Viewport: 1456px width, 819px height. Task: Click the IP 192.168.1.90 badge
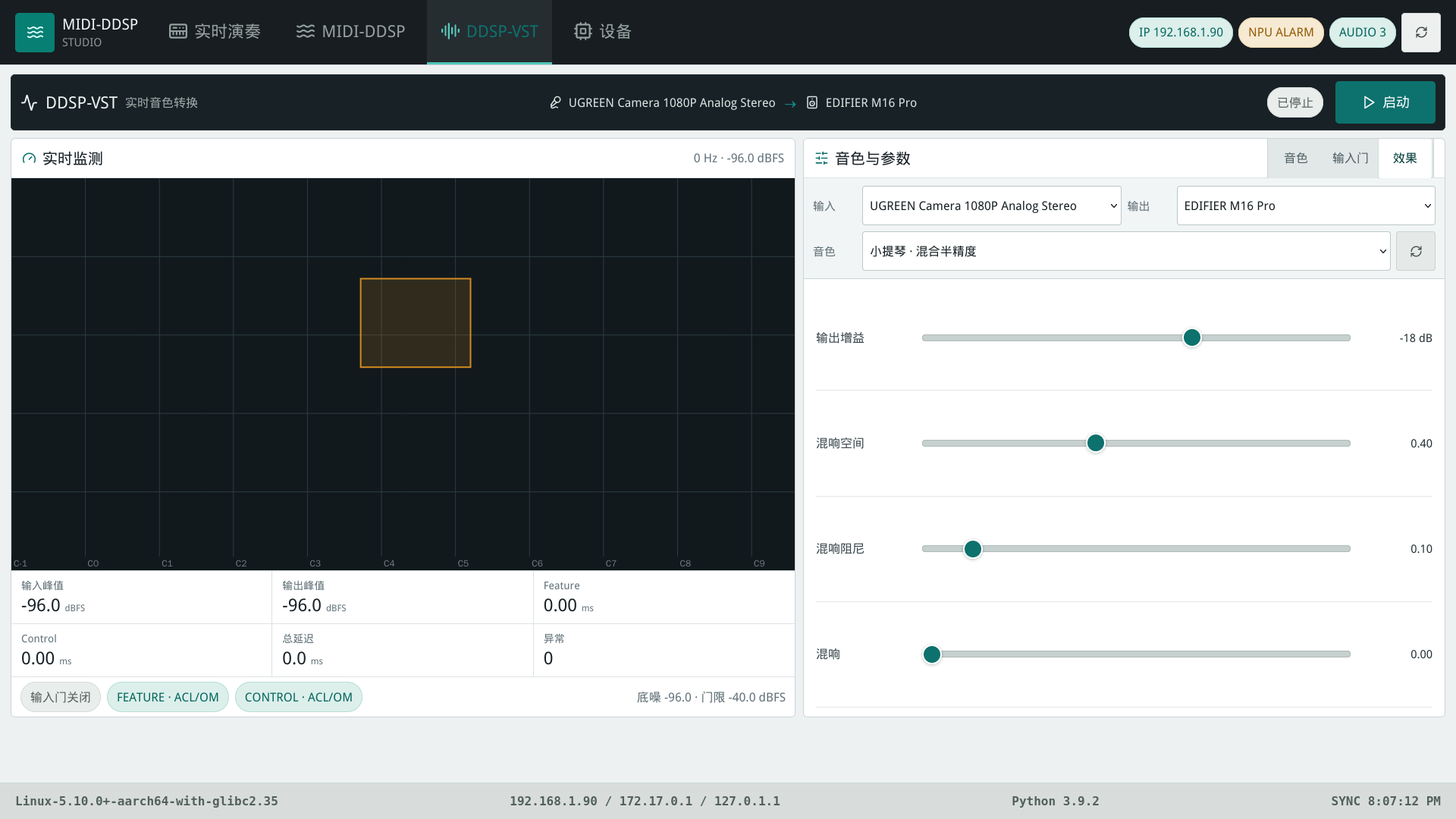(x=1181, y=33)
